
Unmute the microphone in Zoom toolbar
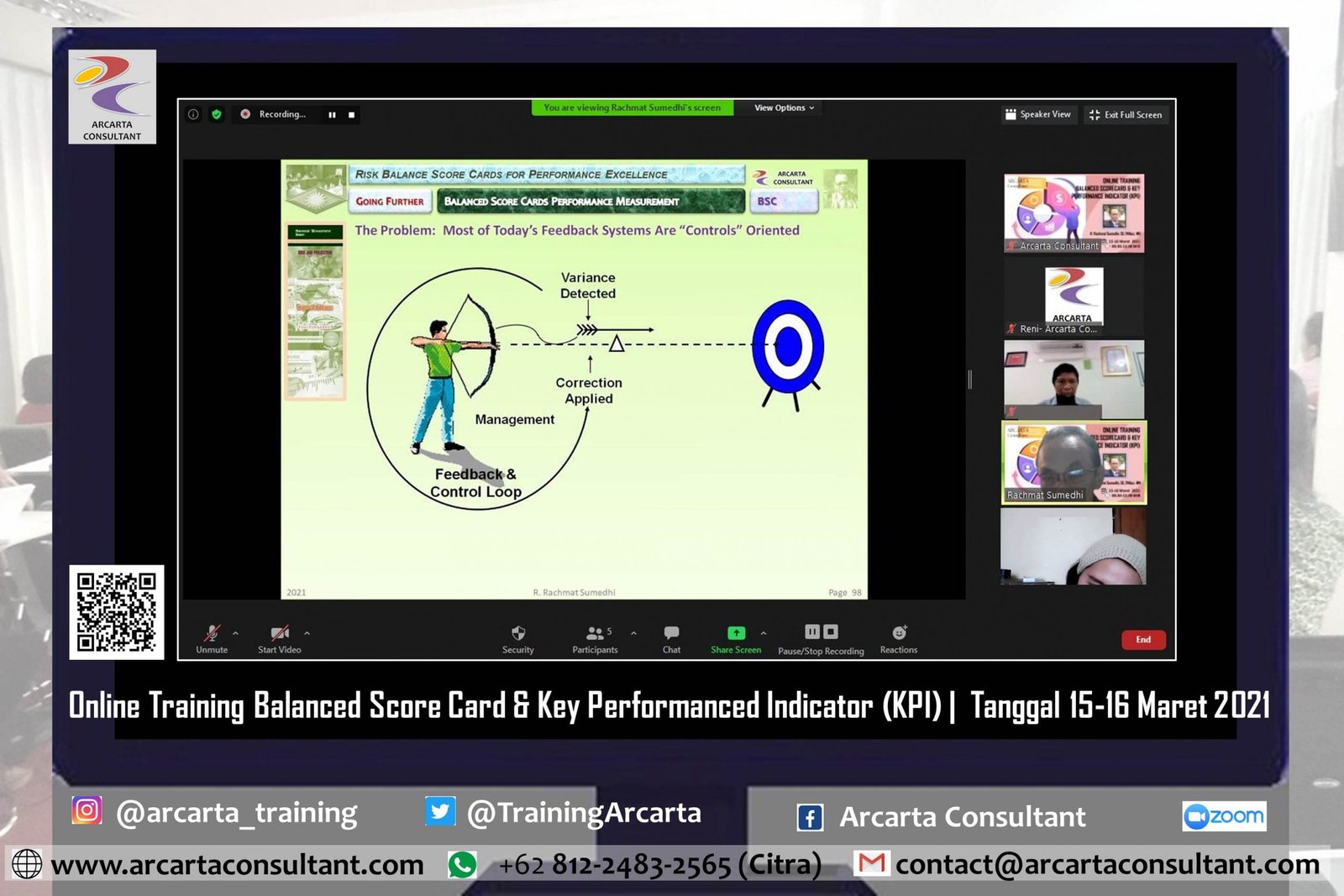click(212, 635)
